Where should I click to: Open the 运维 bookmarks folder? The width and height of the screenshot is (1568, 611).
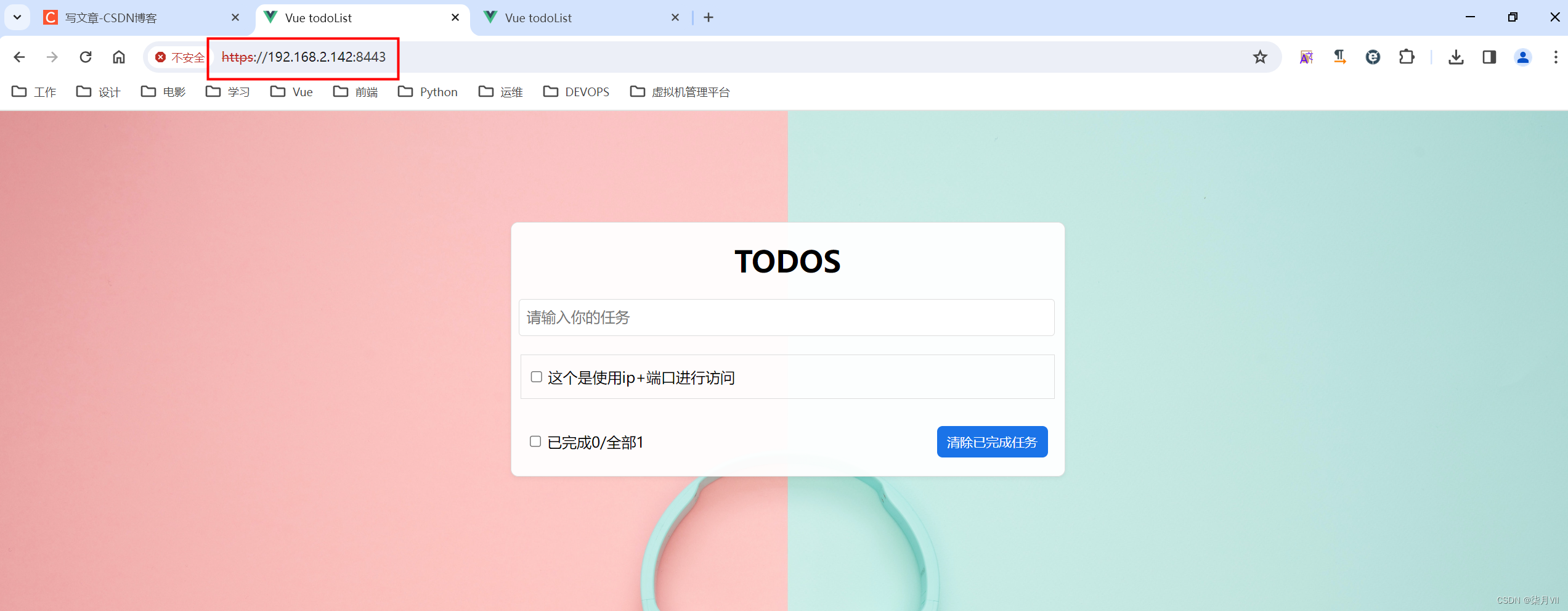click(x=501, y=92)
